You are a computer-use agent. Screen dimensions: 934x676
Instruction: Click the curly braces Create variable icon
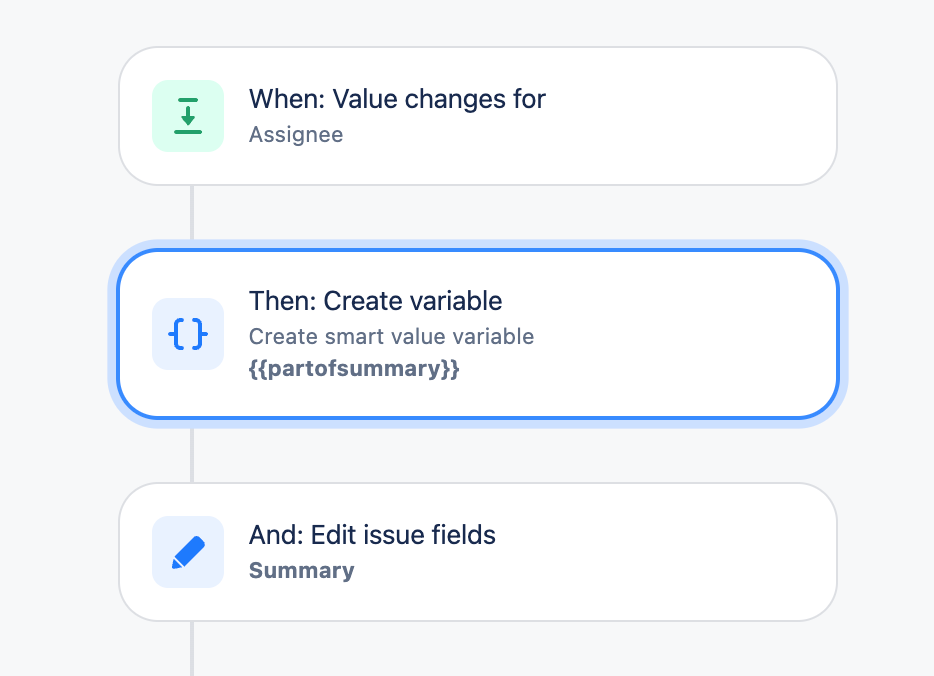click(x=188, y=334)
